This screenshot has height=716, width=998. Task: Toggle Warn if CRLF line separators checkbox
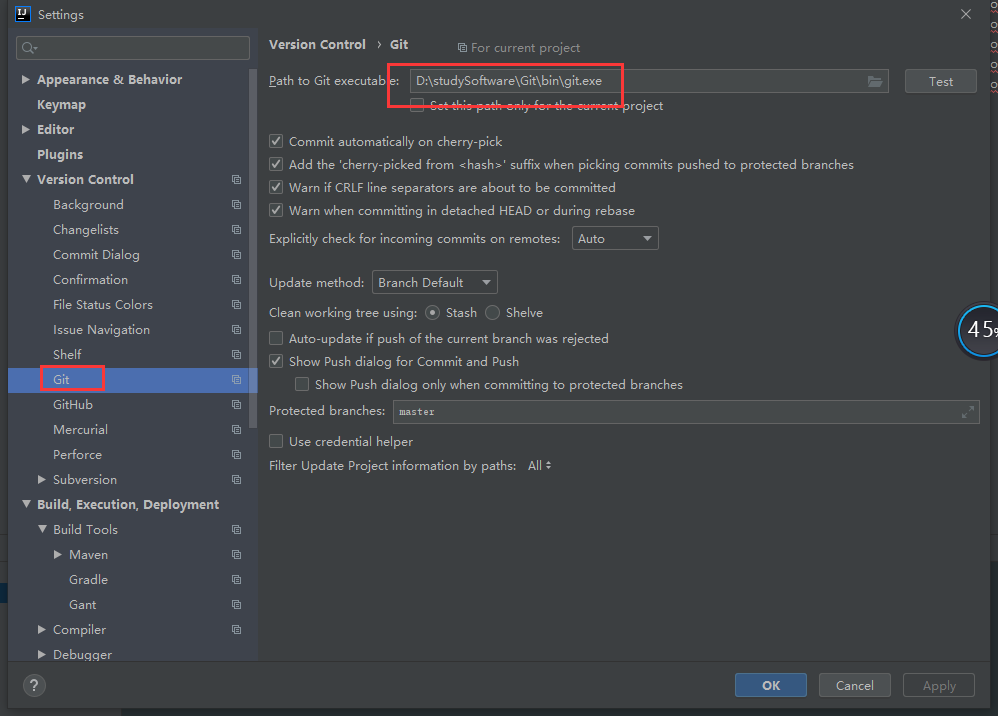276,187
